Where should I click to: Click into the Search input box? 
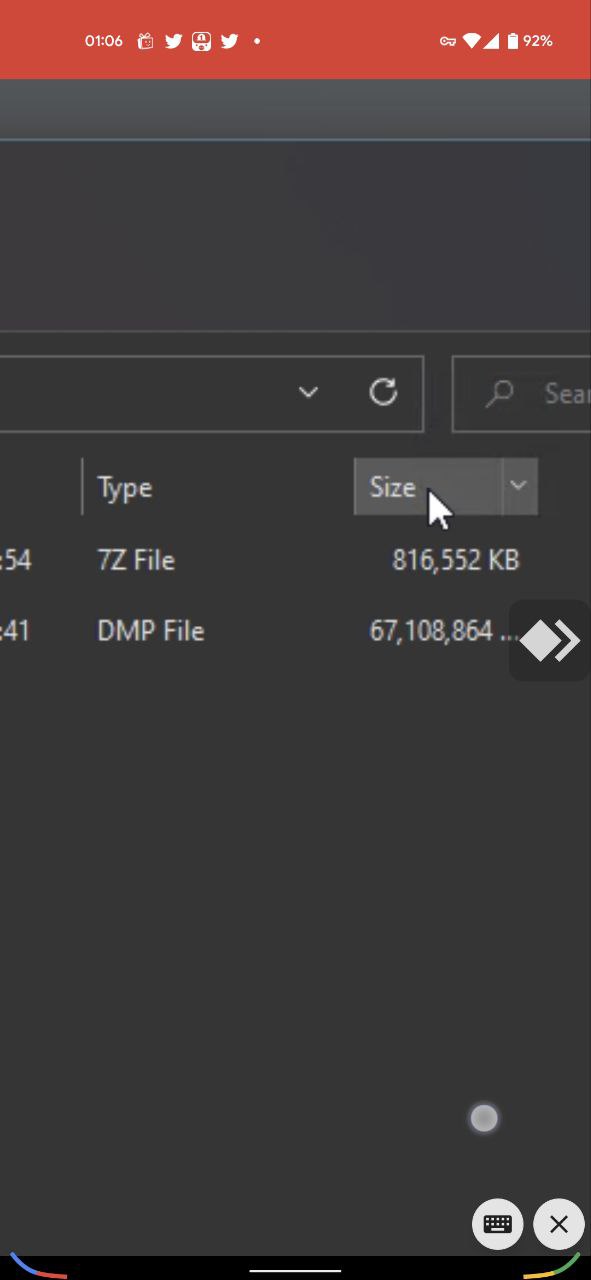[x=521, y=394]
